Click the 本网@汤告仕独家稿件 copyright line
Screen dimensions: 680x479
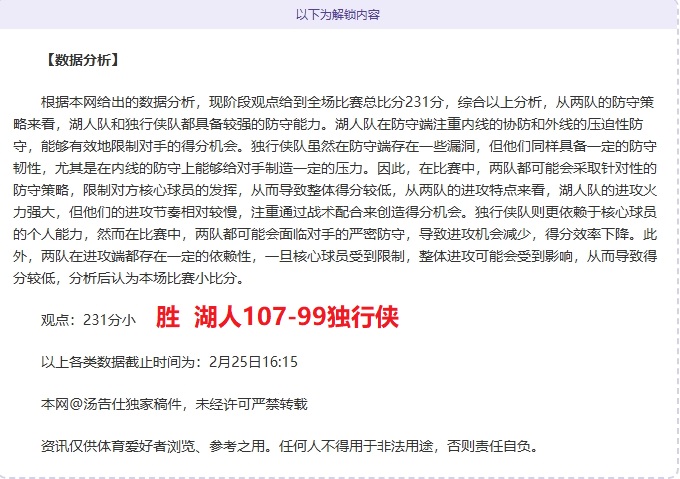pyautogui.click(x=174, y=404)
